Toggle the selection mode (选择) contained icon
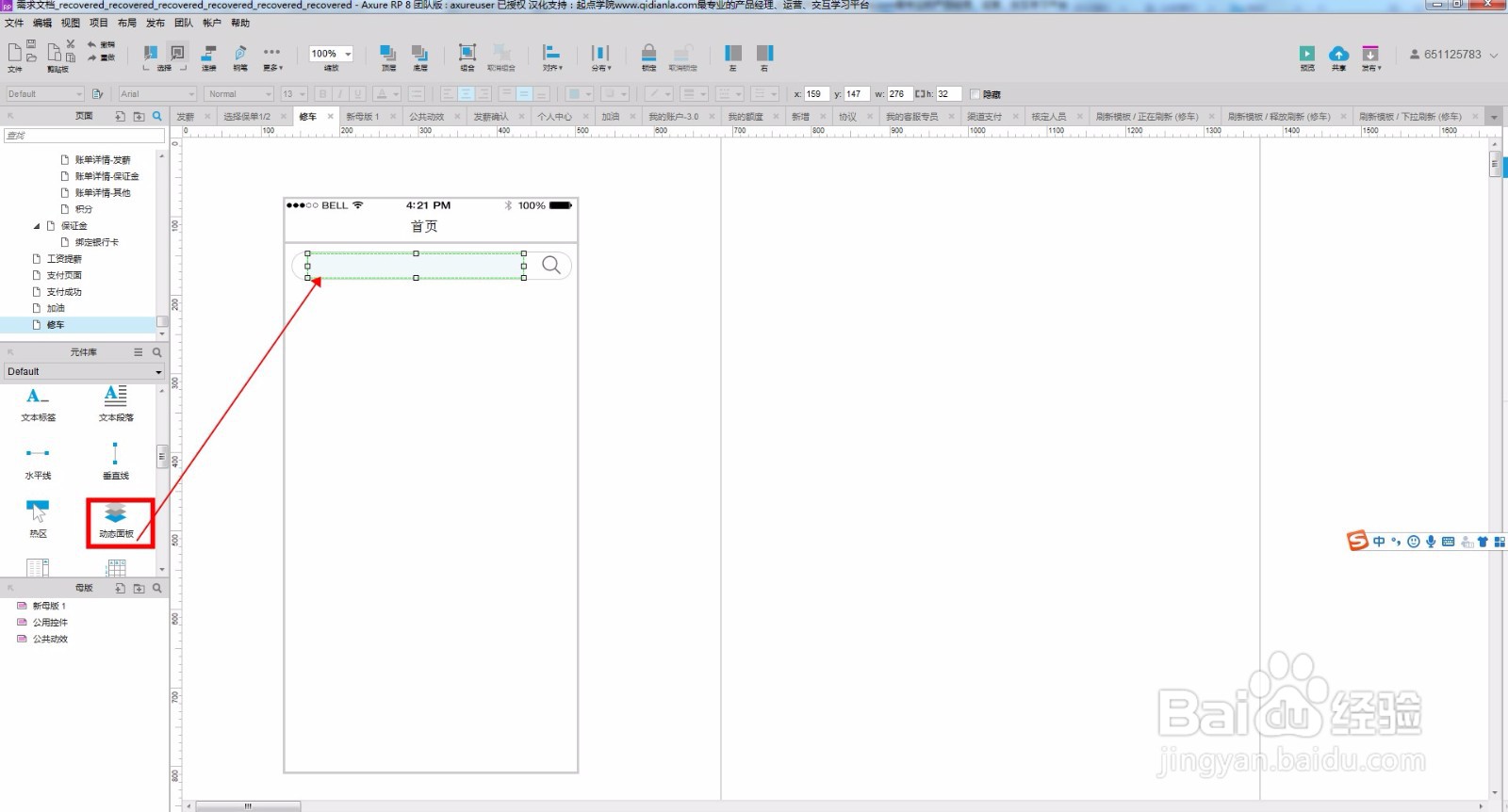 pyautogui.click(x=177, y=53)
